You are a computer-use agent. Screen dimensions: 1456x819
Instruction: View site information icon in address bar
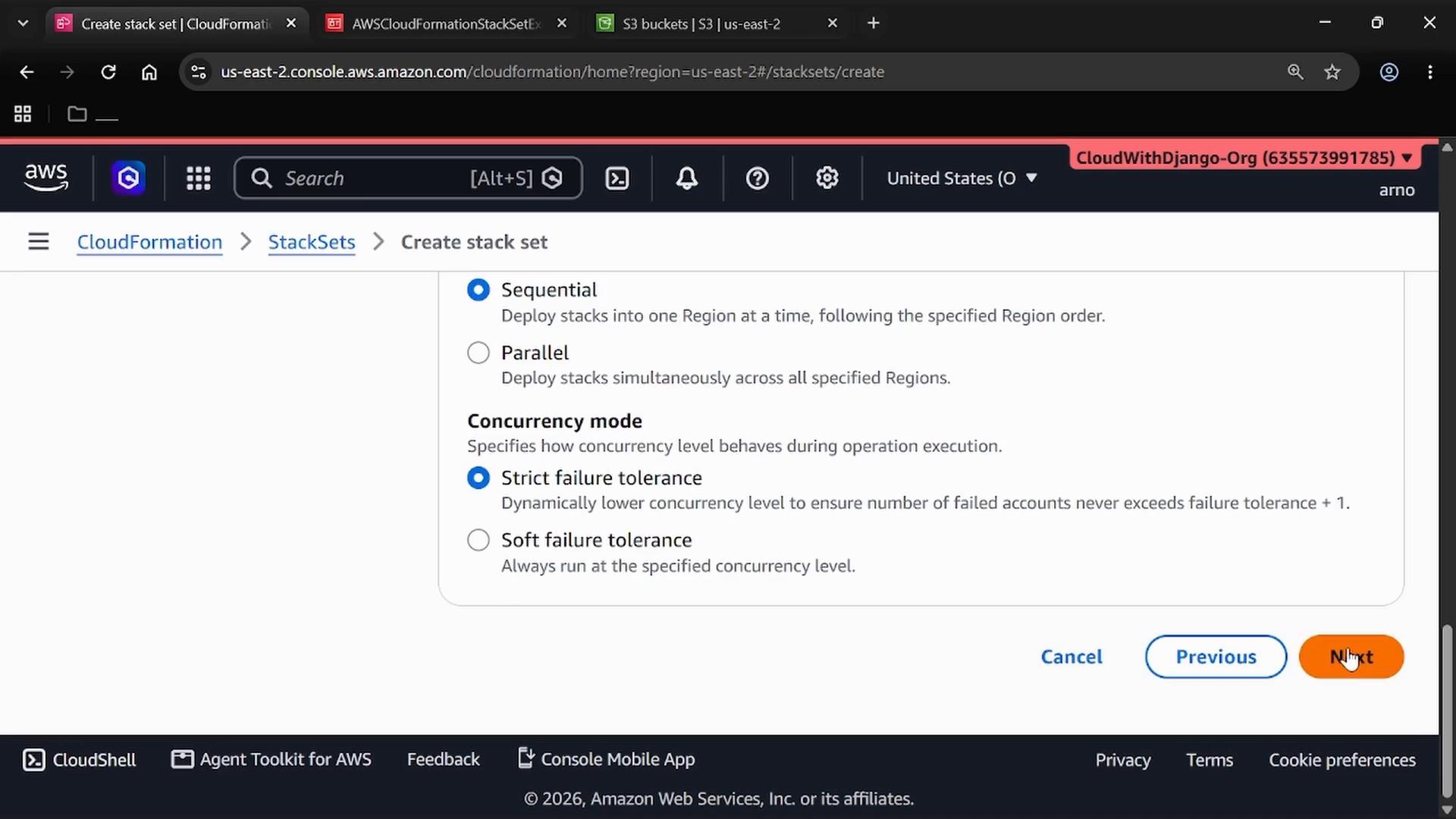[x=199, y=72]
